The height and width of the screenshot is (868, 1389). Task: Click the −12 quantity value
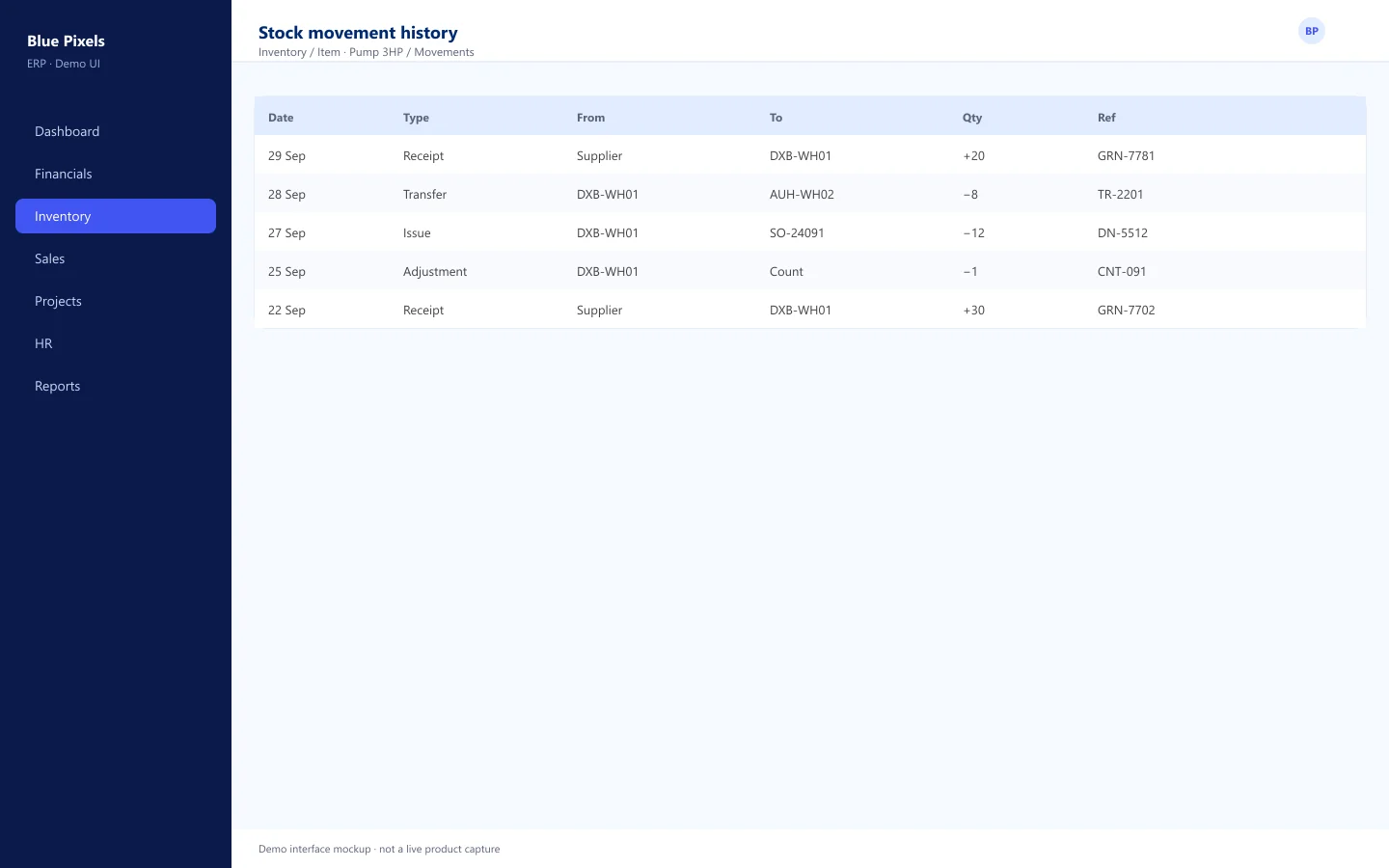973,232
